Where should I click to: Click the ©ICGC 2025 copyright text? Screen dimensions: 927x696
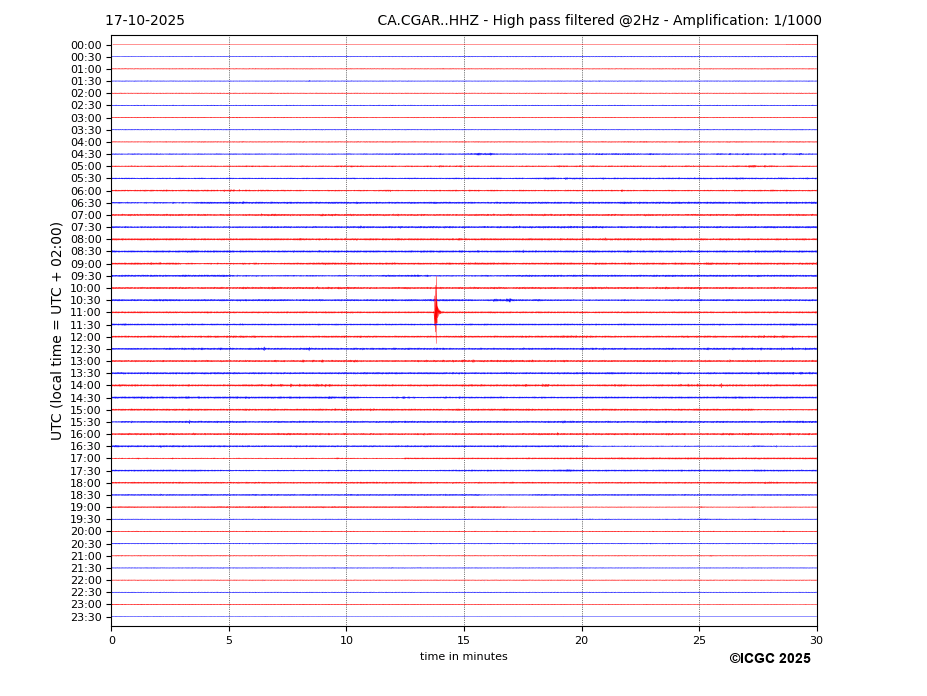point(769,659)
